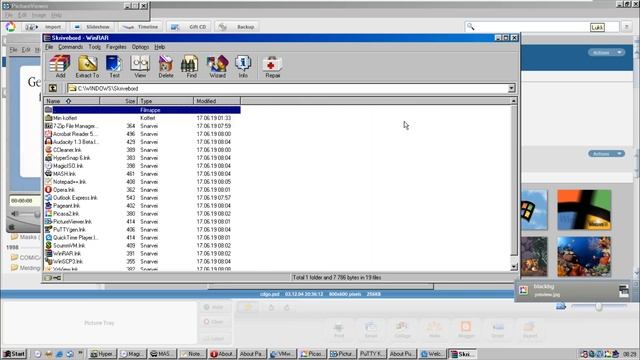Click the file list scroll down arrow

(513, 267)
